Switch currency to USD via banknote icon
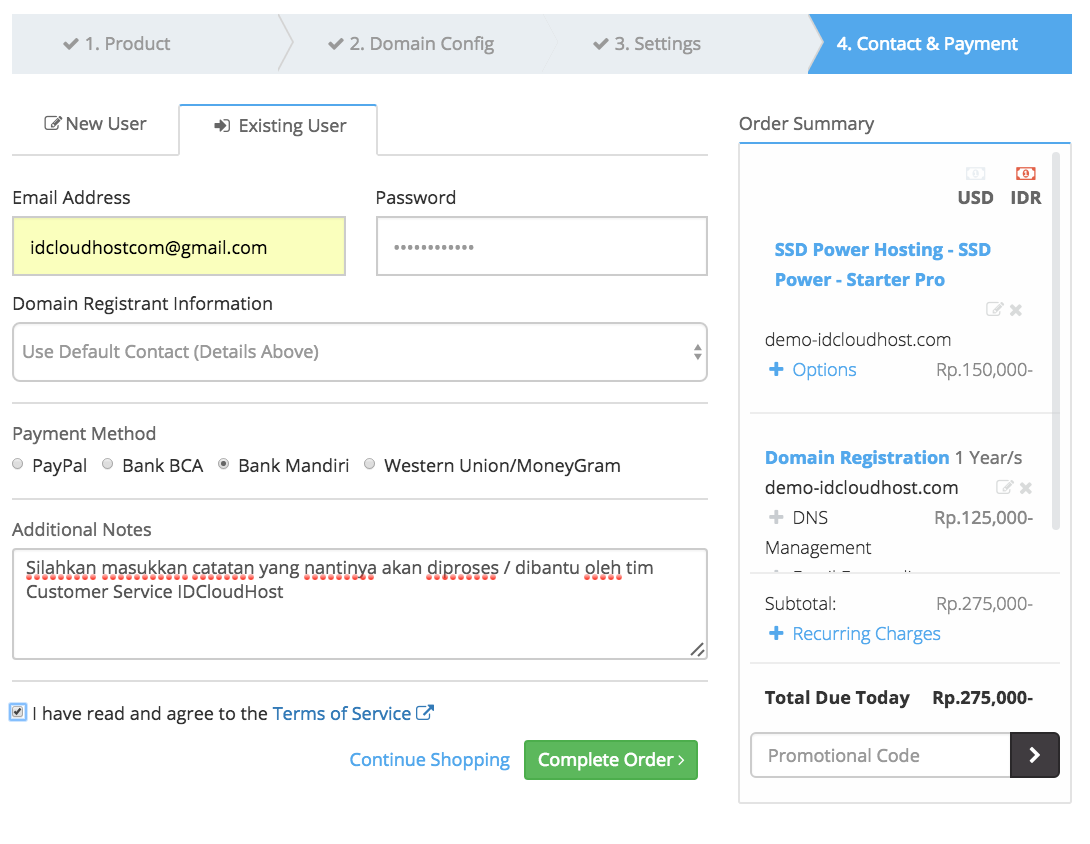 click(x=975, y=172)
